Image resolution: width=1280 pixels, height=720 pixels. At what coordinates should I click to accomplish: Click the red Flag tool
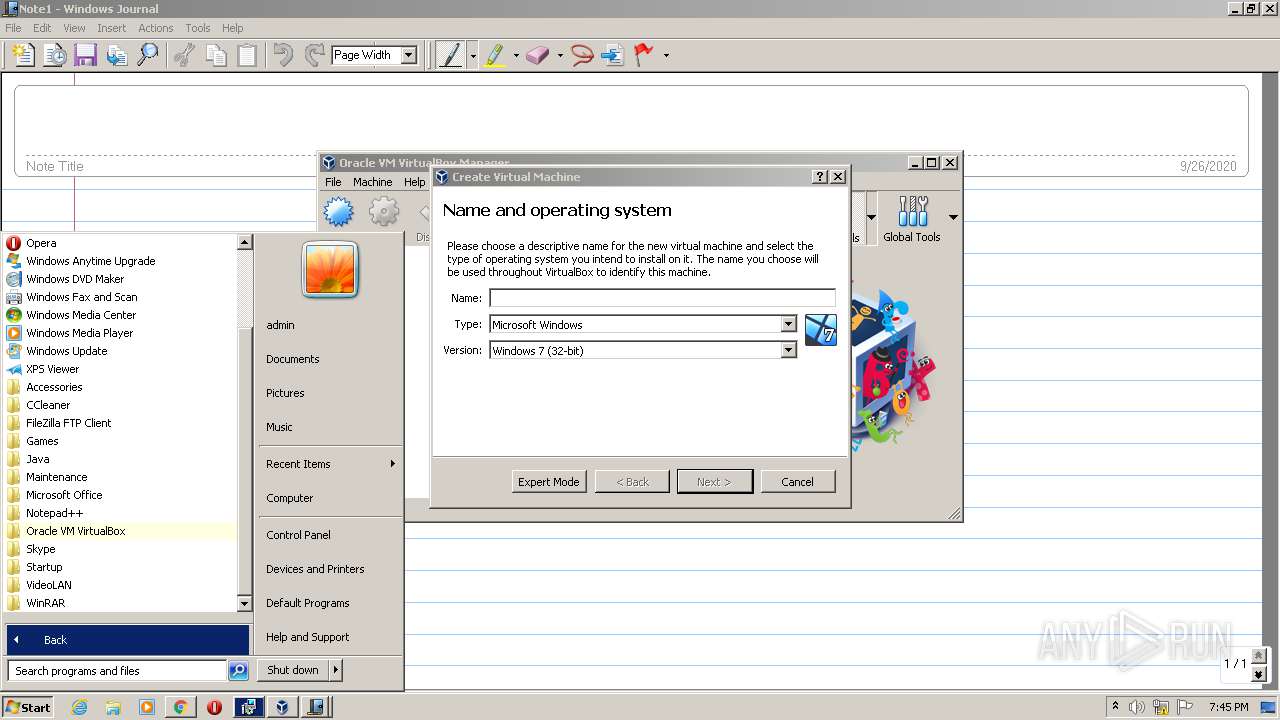[x=644, y=55]
